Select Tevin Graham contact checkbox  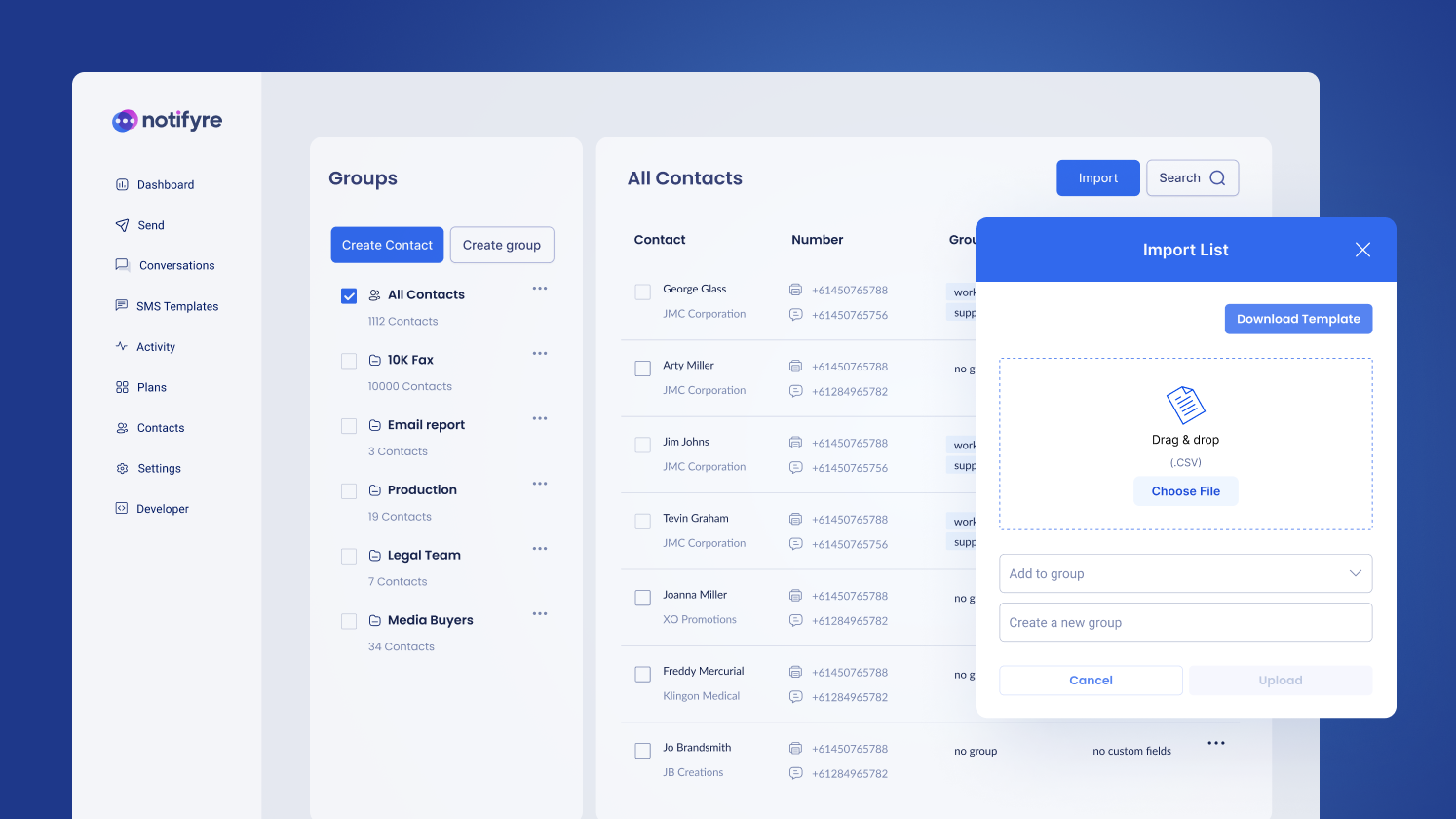coord(643,522)
